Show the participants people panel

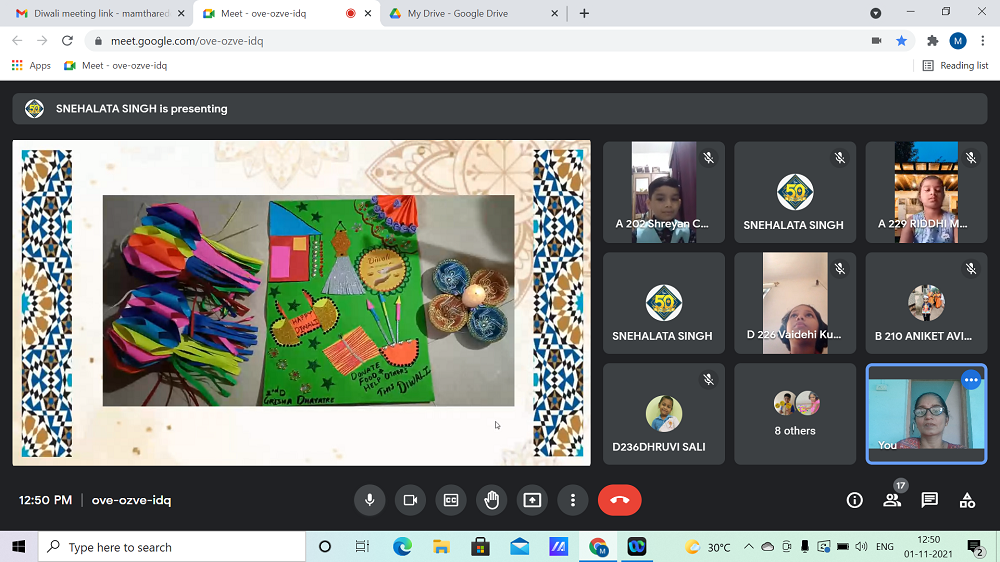coord(892,500)
